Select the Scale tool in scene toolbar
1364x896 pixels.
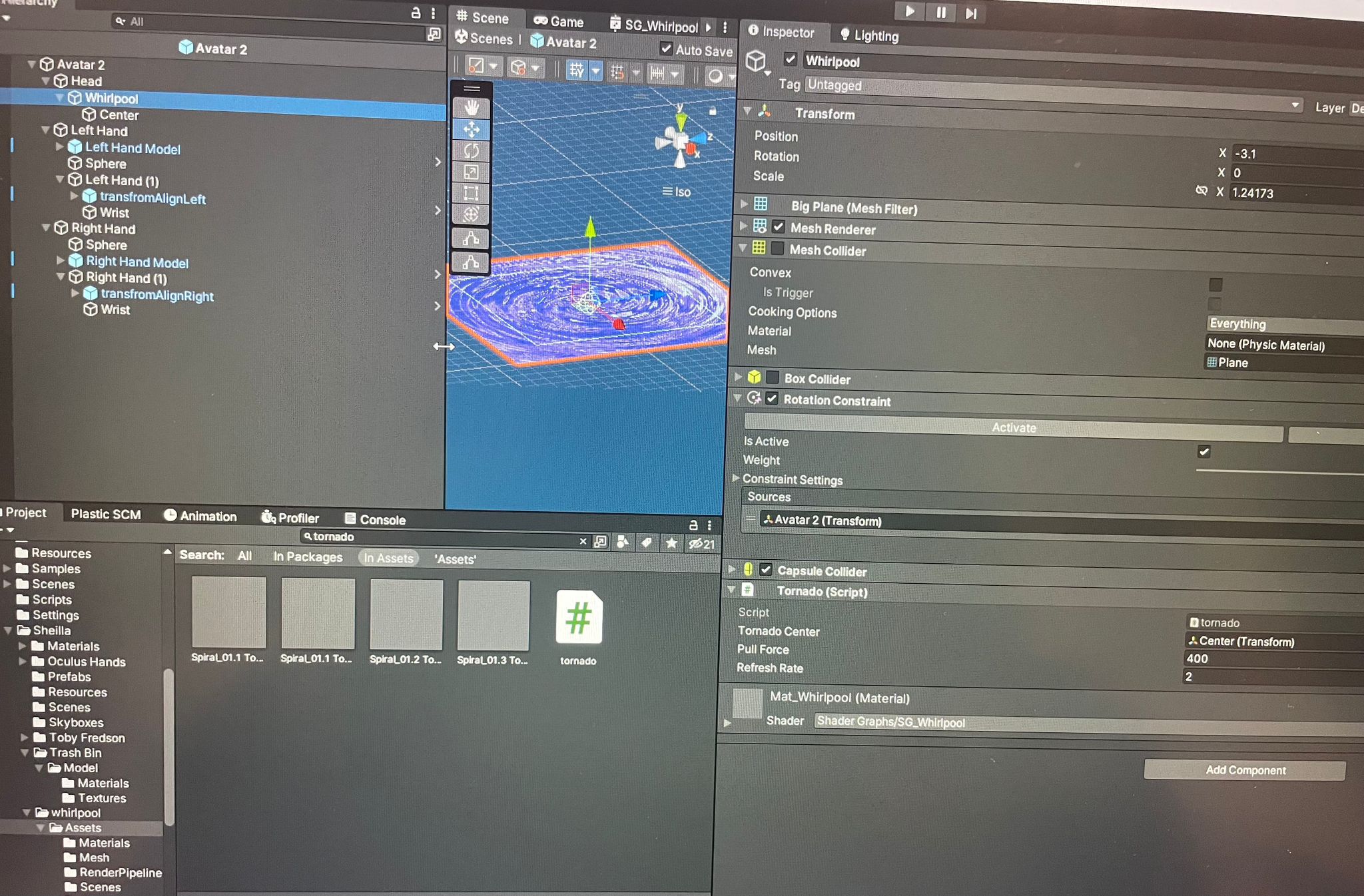(x=472, y=172)
